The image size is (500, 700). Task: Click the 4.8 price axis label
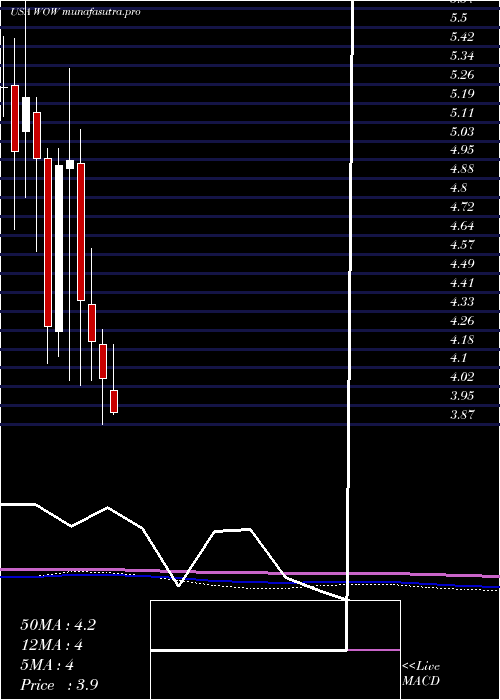(x=459, y=188)
